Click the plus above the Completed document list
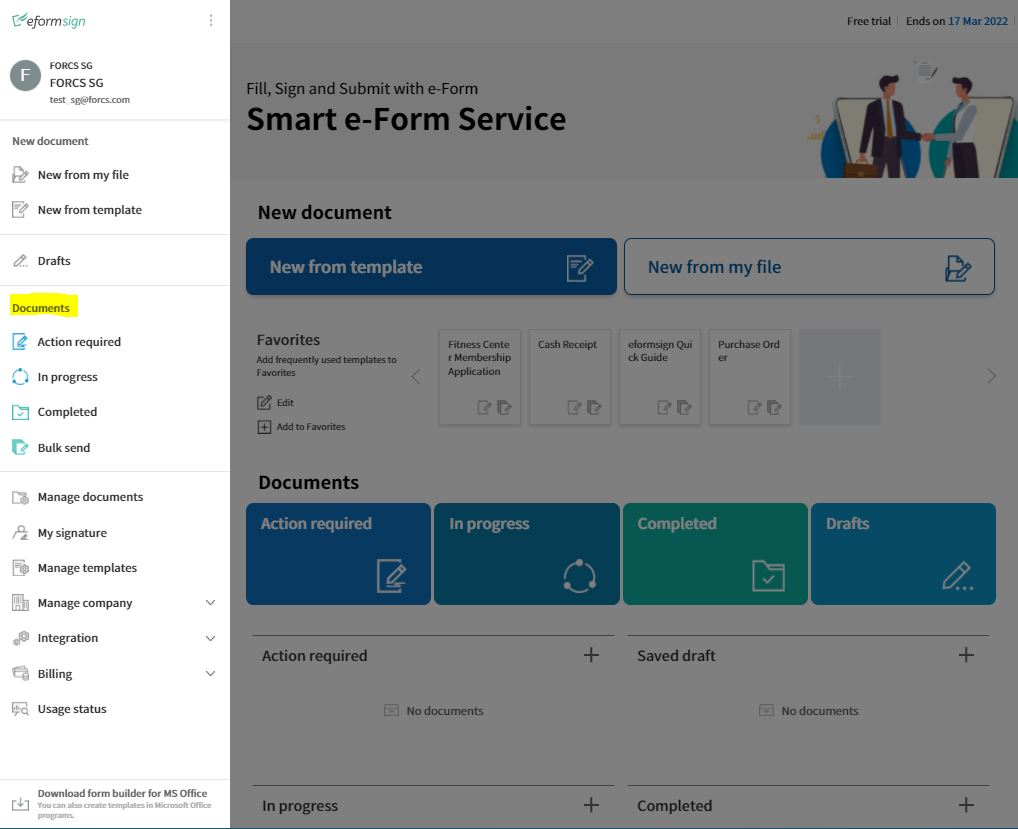The height and width of the screenshot is (829, 1018). (x=966, y=804)
